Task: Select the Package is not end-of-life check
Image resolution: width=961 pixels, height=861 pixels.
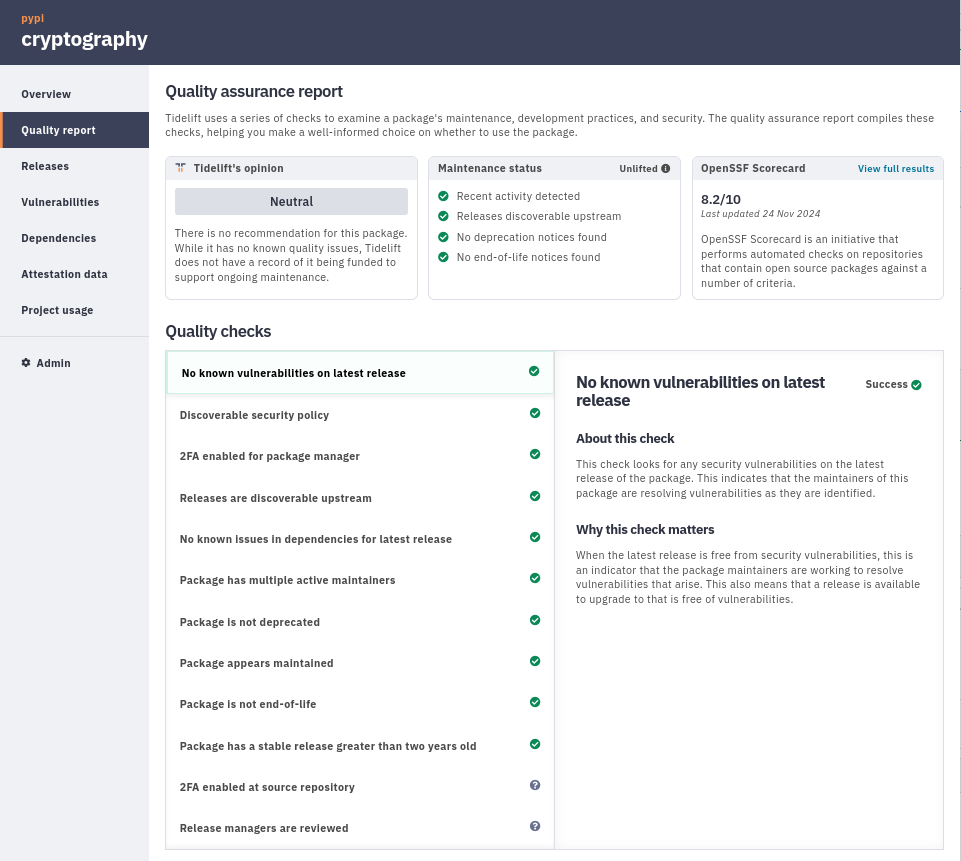Action: (x=360, y=704)
